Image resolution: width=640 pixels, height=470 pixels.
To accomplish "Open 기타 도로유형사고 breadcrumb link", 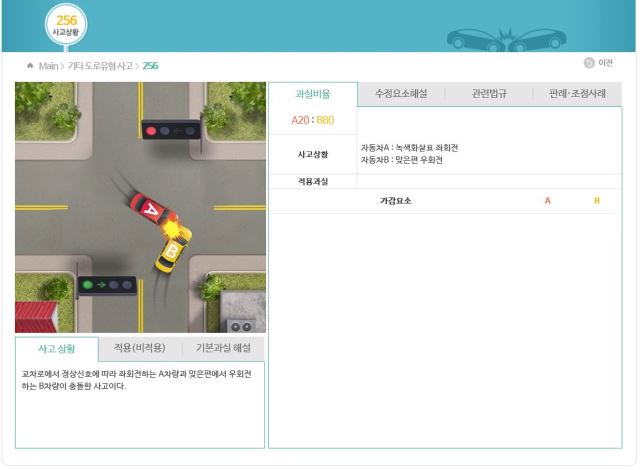I will click(x=100, y=66).
